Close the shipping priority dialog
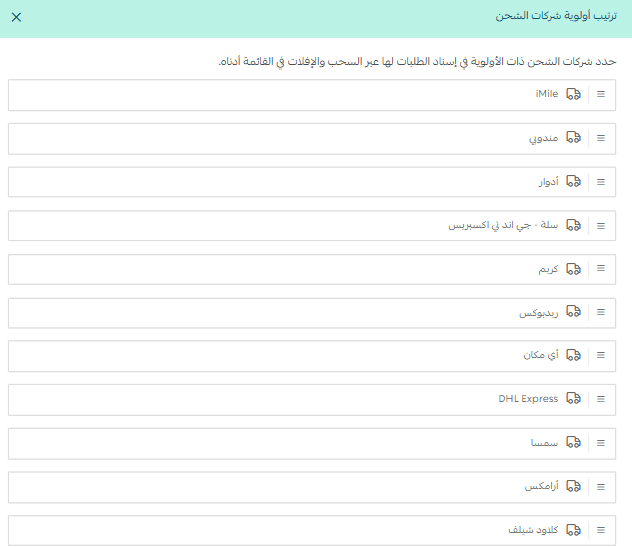Viewport: 632px width, 547px height. tap(16, 17)
